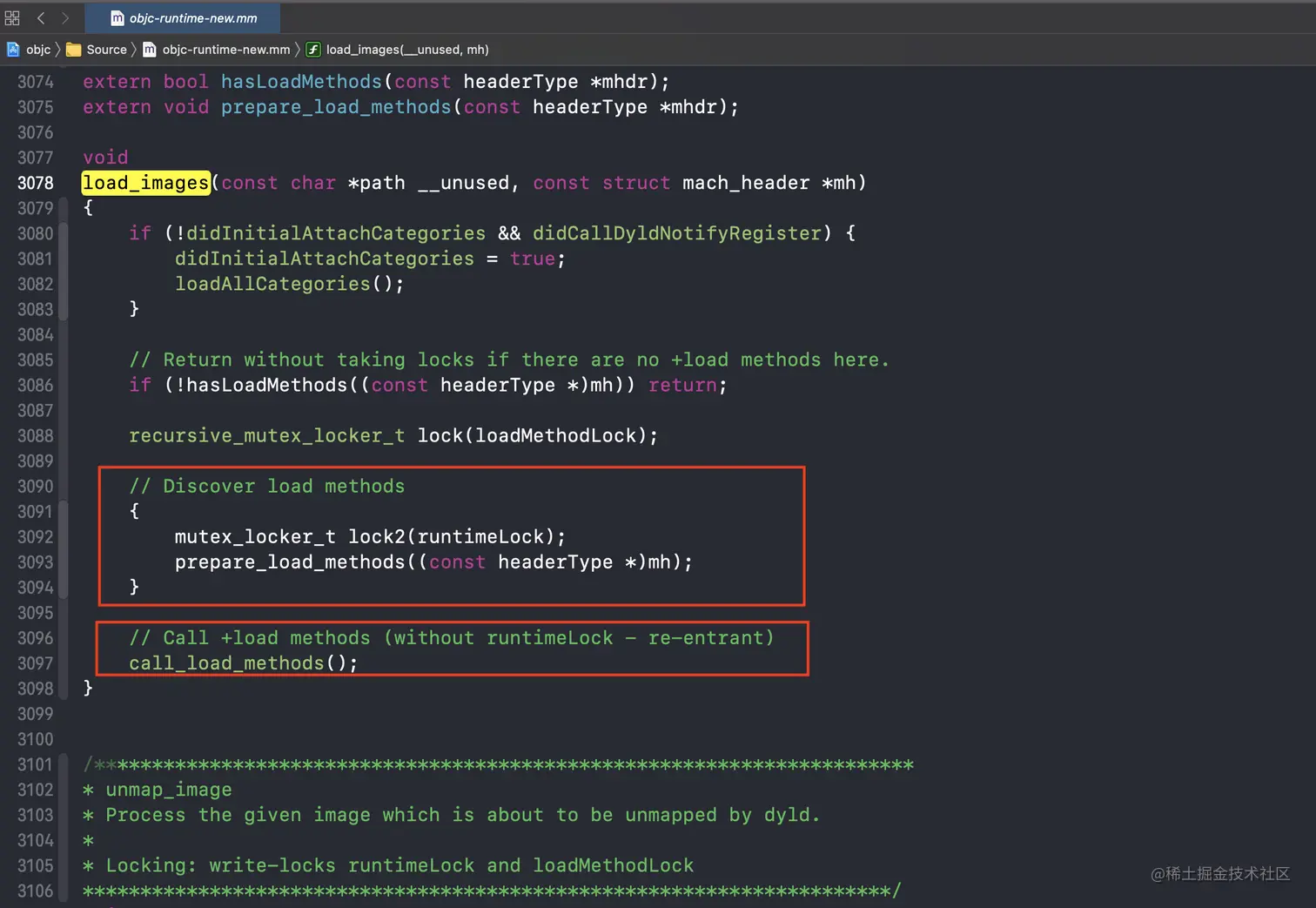
Task: Go forward with the right arrow
Action: click(x=65, y=17)
